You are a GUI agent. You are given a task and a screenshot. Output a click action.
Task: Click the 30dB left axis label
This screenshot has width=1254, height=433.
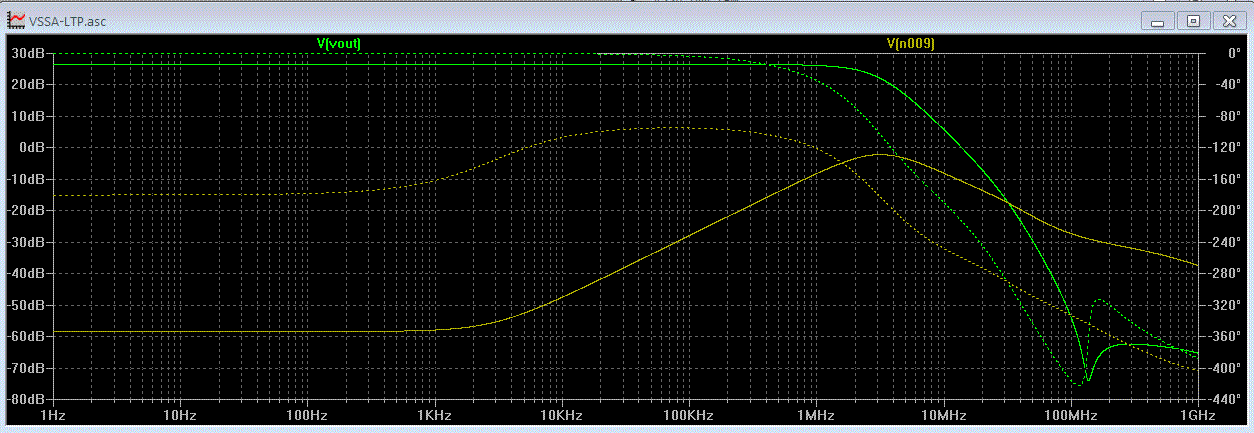click(x=26, y=53)
